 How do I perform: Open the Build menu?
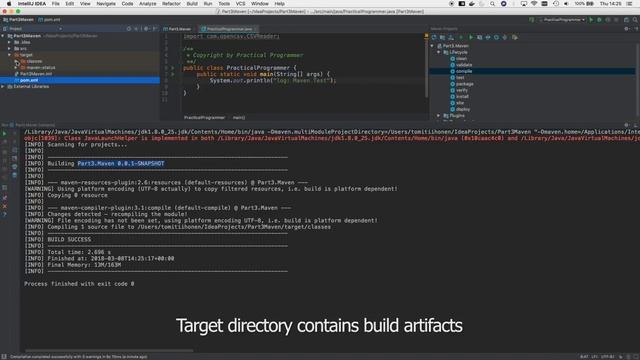(x=192, y=4)
